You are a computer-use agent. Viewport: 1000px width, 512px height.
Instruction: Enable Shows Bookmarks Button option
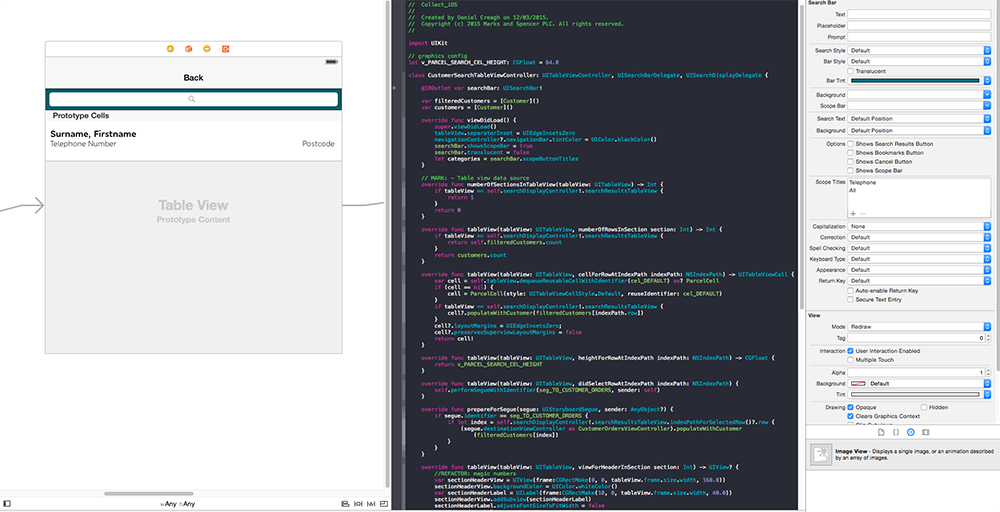coord(850,153)
